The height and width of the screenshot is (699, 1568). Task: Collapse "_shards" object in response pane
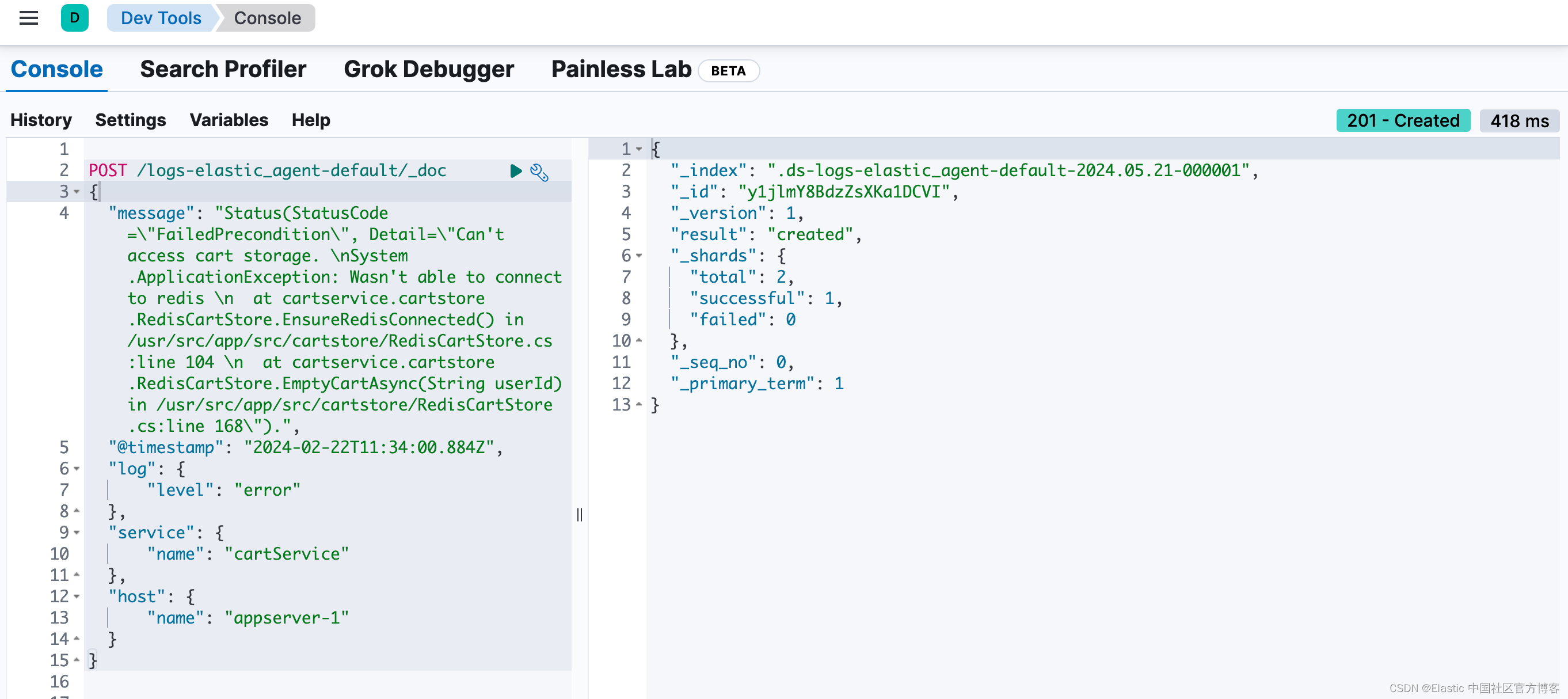[639, 256]
